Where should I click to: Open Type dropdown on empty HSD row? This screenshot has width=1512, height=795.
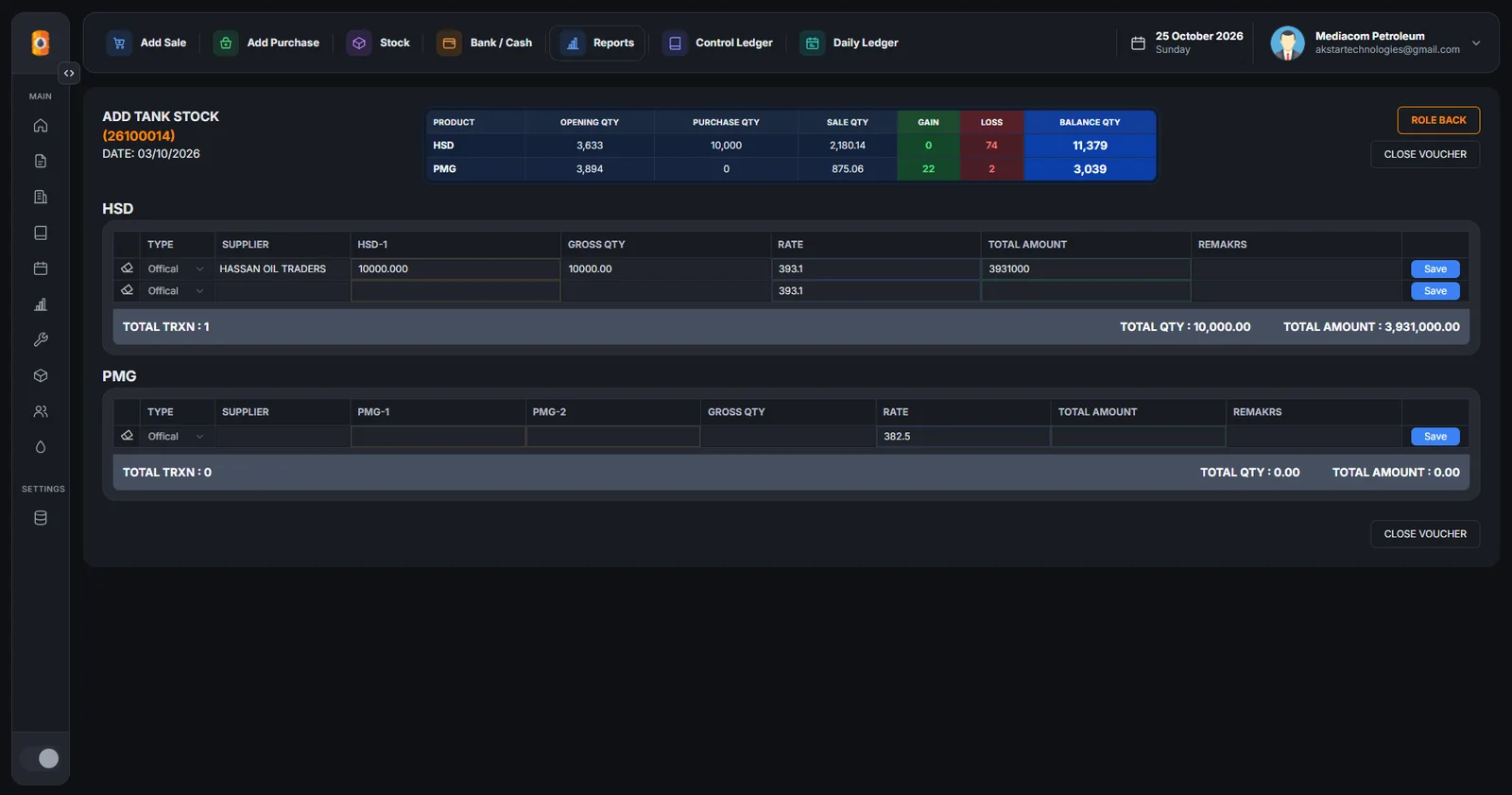(x=176, y=291)
